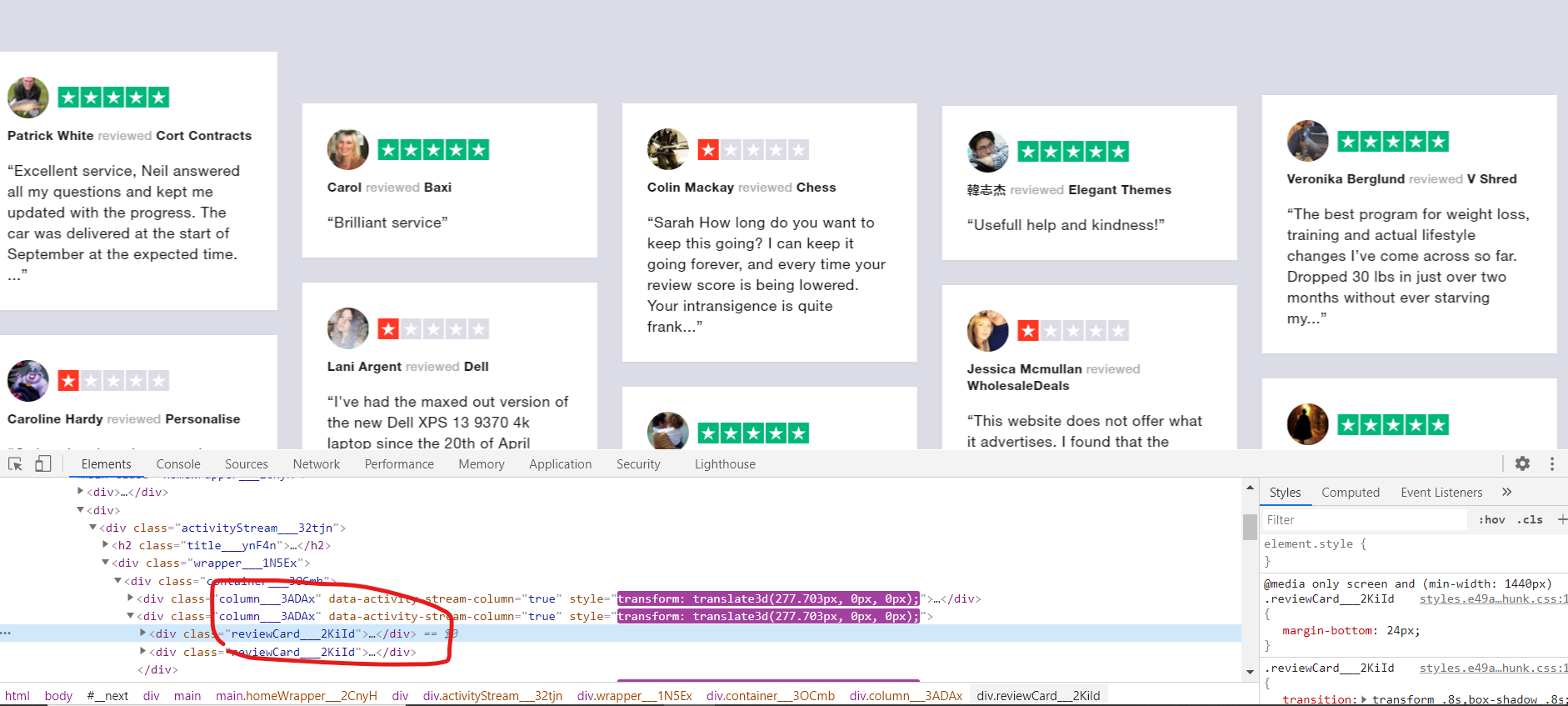
Task: Click five-star rating on Patrick White's review
Action: tap(113, 98)
